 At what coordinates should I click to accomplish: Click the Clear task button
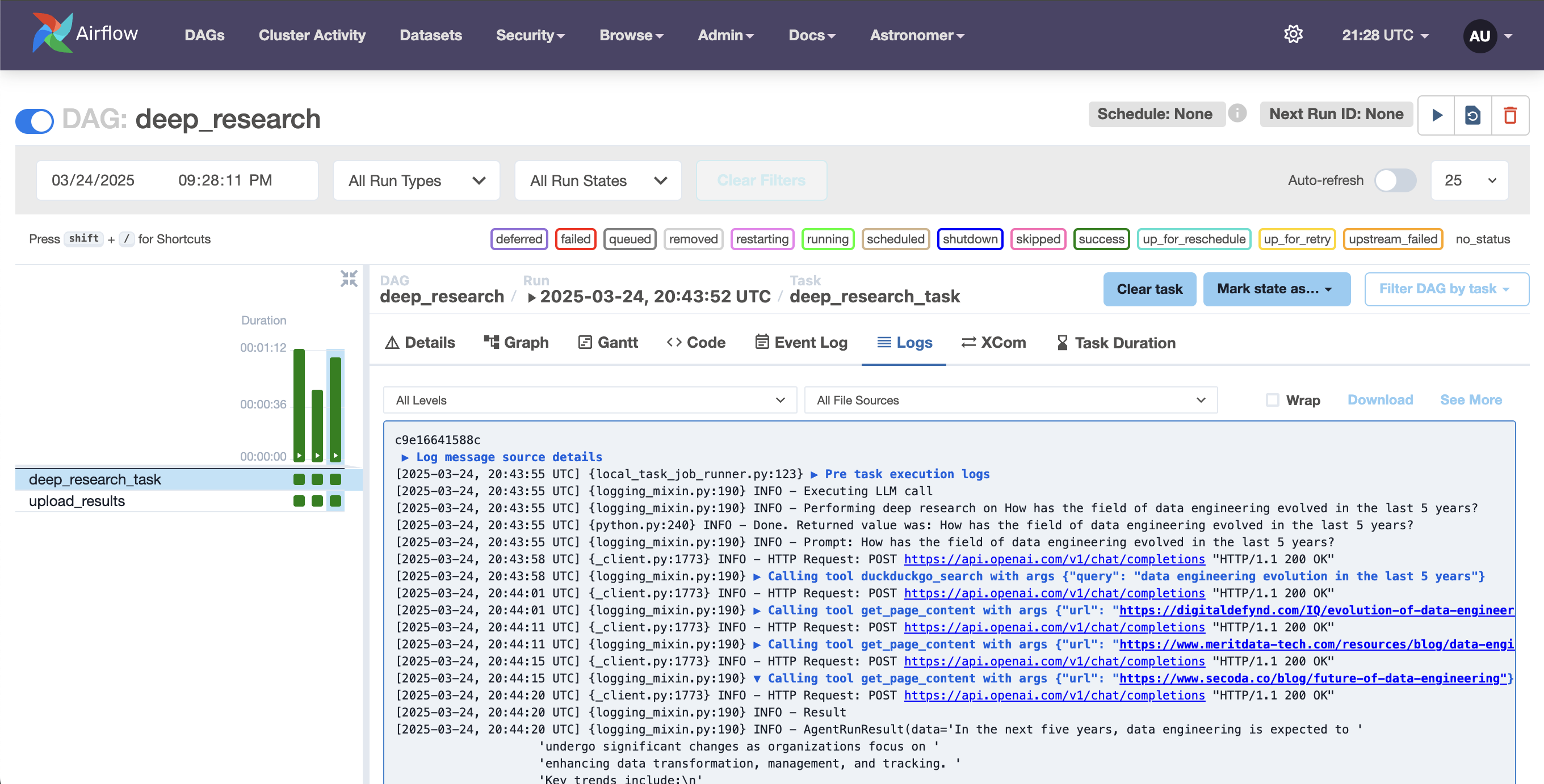tap(1149, 289)
